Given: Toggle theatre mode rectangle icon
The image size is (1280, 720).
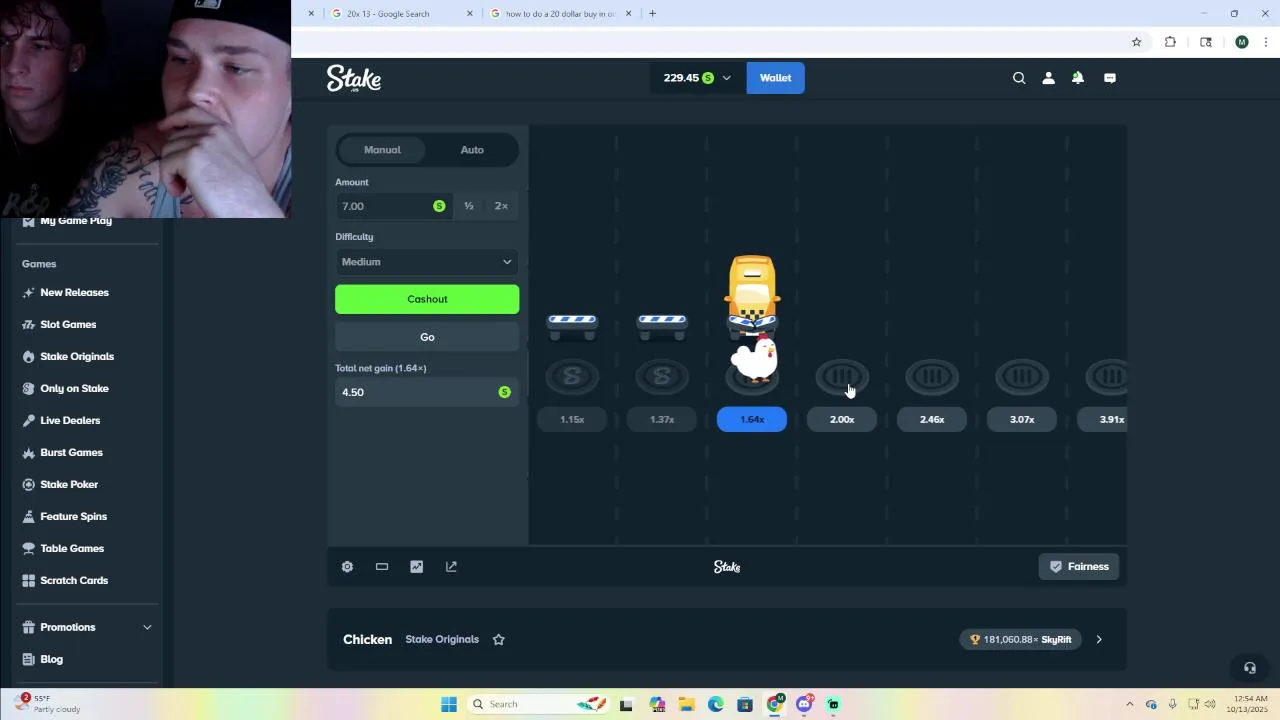Looking at the screenshot, I should point(382,567).
